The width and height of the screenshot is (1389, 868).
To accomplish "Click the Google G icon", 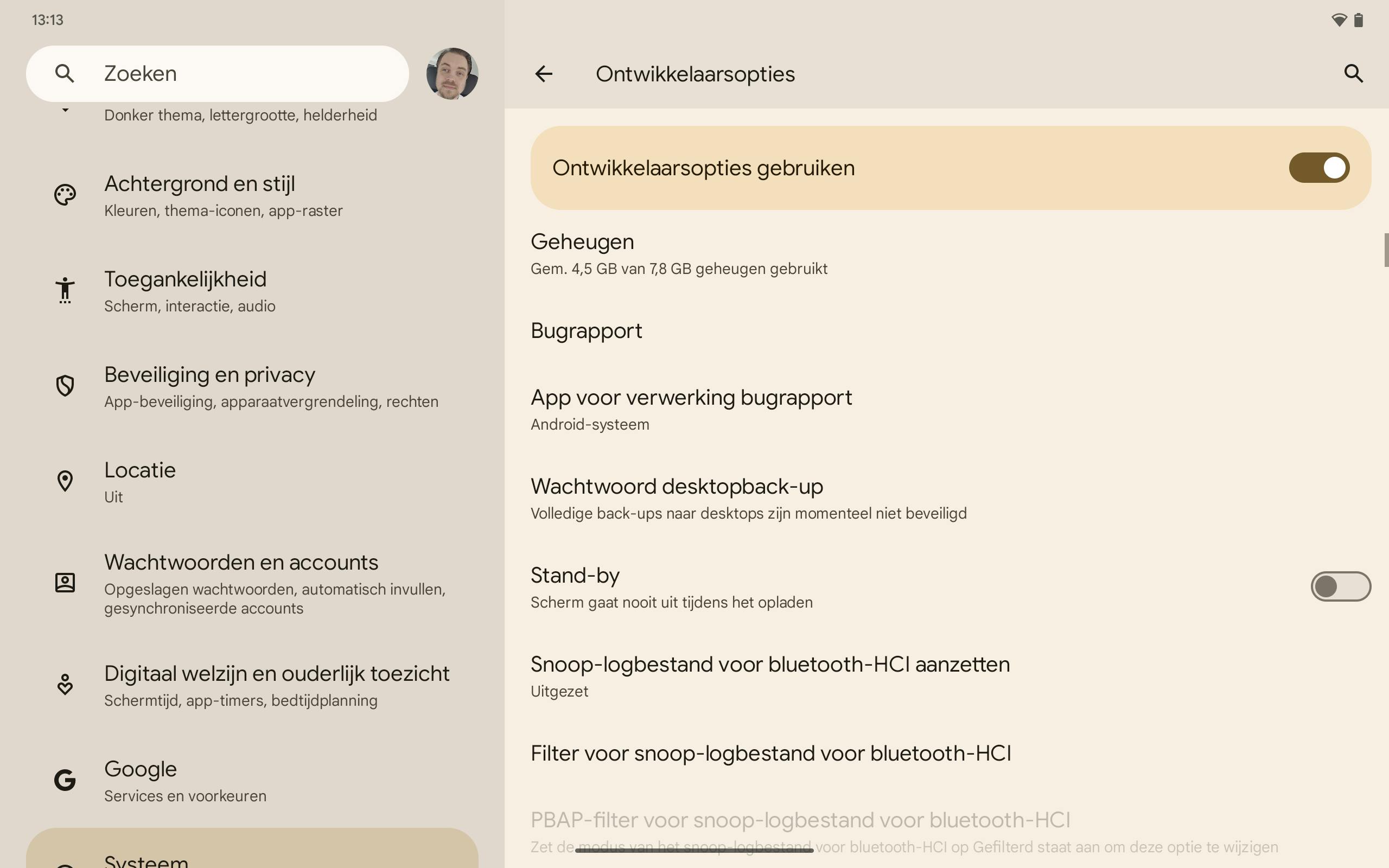I will (65, 780).
